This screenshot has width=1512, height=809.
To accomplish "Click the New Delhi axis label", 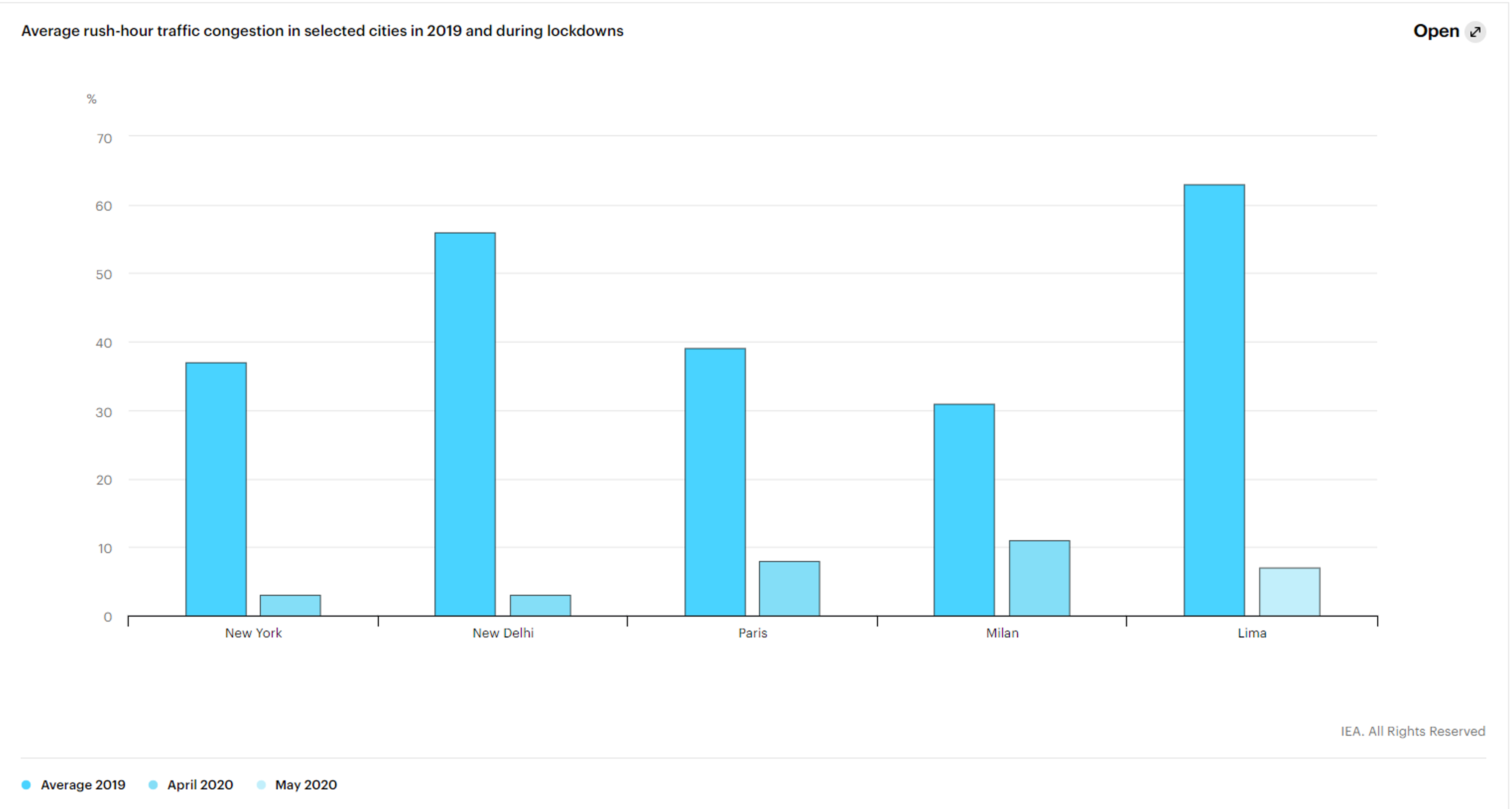I will point(503,633).
